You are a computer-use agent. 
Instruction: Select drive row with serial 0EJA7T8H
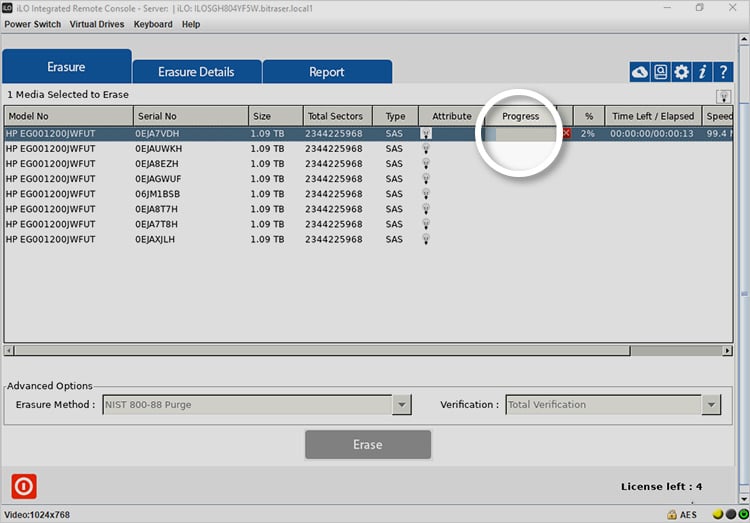[x=368, y=224]
